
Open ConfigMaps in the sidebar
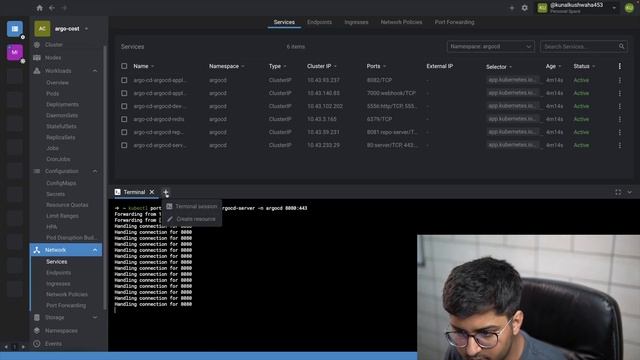[x=61, y=183]
